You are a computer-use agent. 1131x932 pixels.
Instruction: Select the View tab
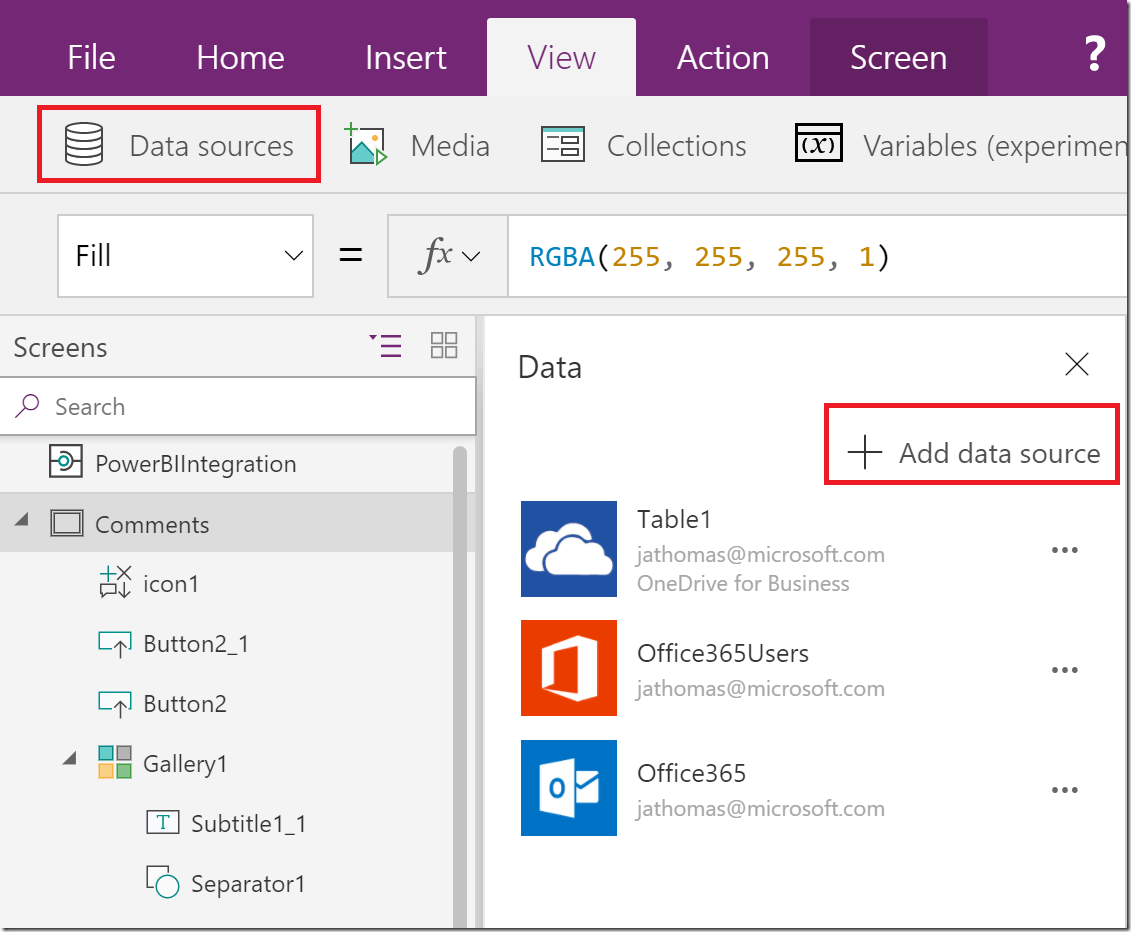pos(561,58)
